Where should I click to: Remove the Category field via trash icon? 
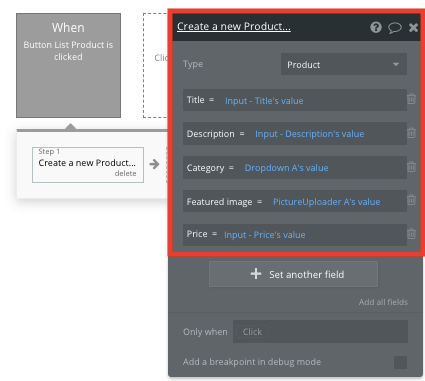[412, 166]
